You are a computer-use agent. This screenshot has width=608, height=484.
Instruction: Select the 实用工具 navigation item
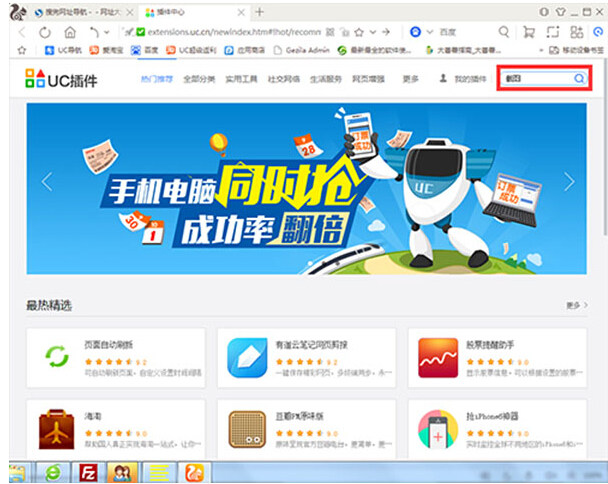(242, 79)
